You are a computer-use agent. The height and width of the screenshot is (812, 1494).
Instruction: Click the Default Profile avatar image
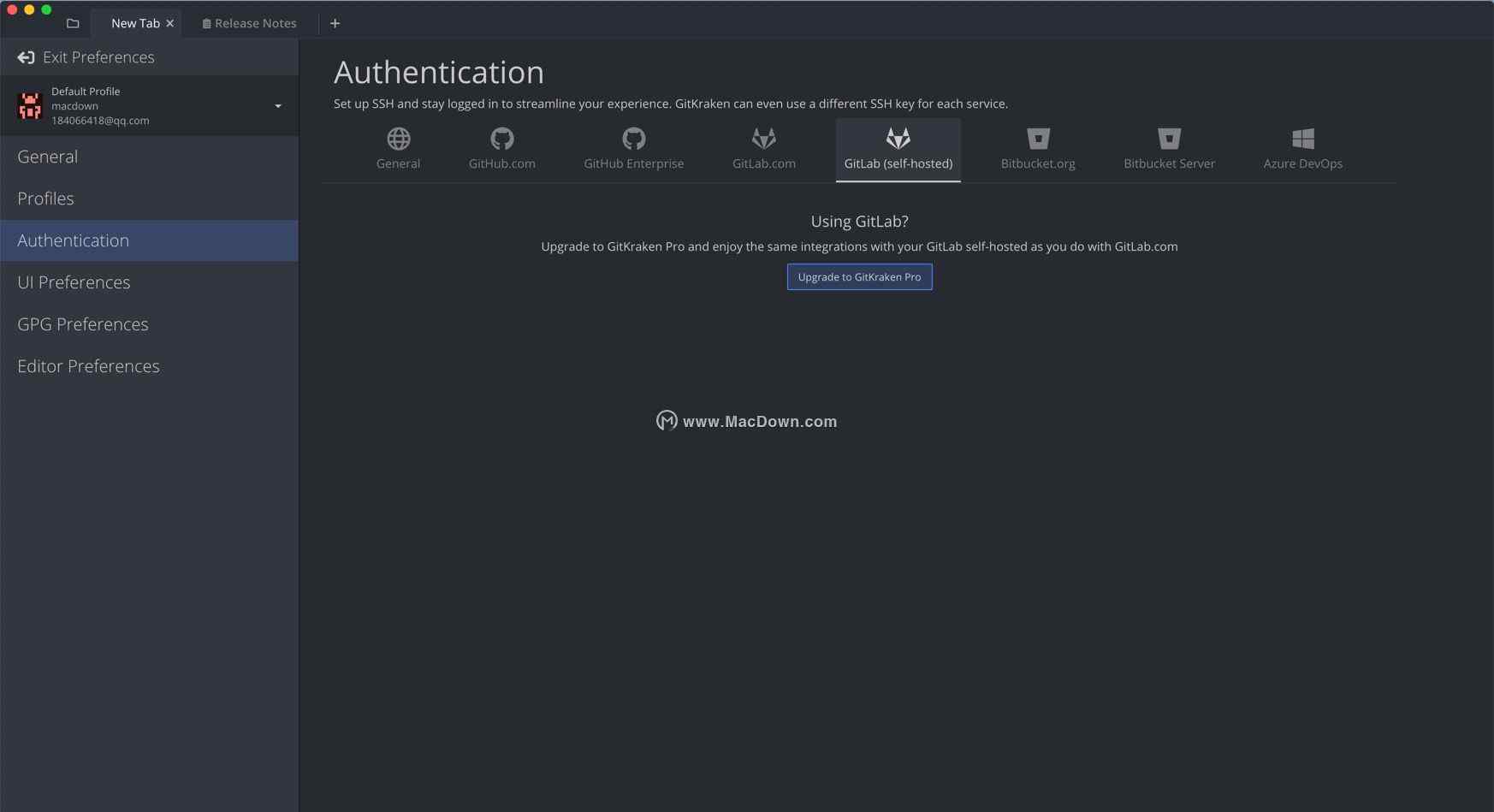[30, 106]
